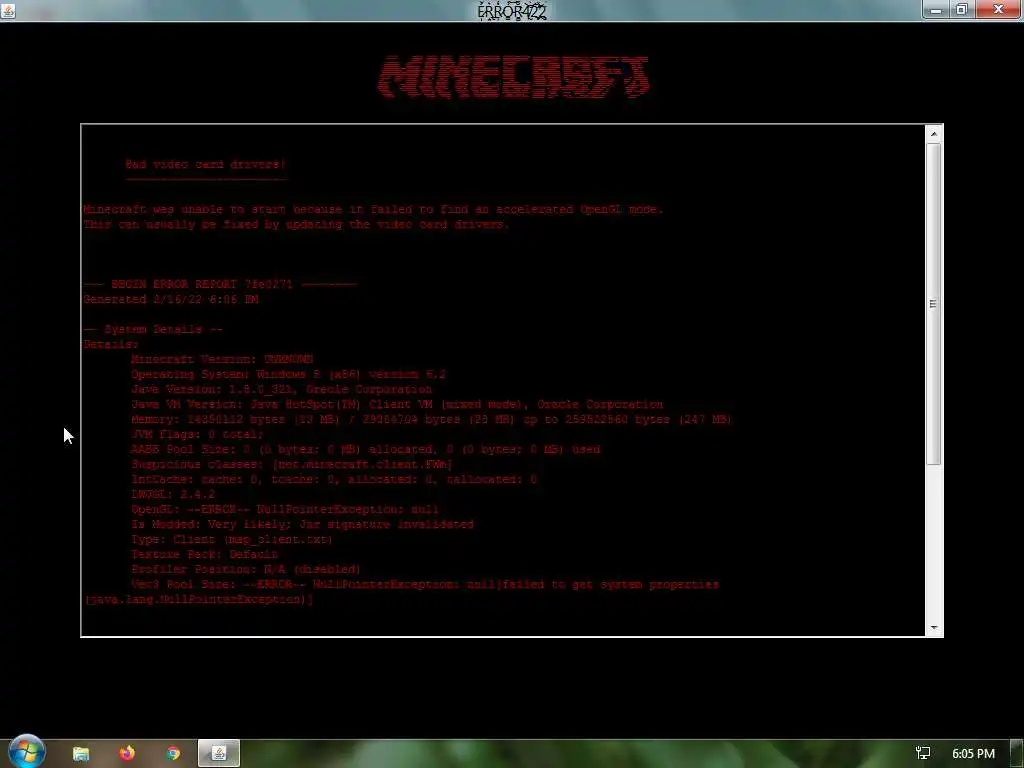Viewport: 1024px width, 768px height.
Task: Open File Explorer from the taskbar
Action: (x=80, y=754)
